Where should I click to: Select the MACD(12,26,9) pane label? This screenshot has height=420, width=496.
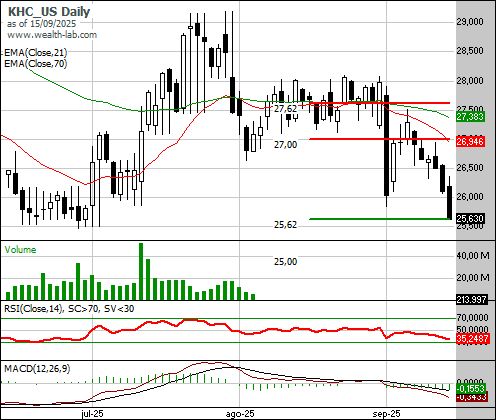tap(37, 369)
